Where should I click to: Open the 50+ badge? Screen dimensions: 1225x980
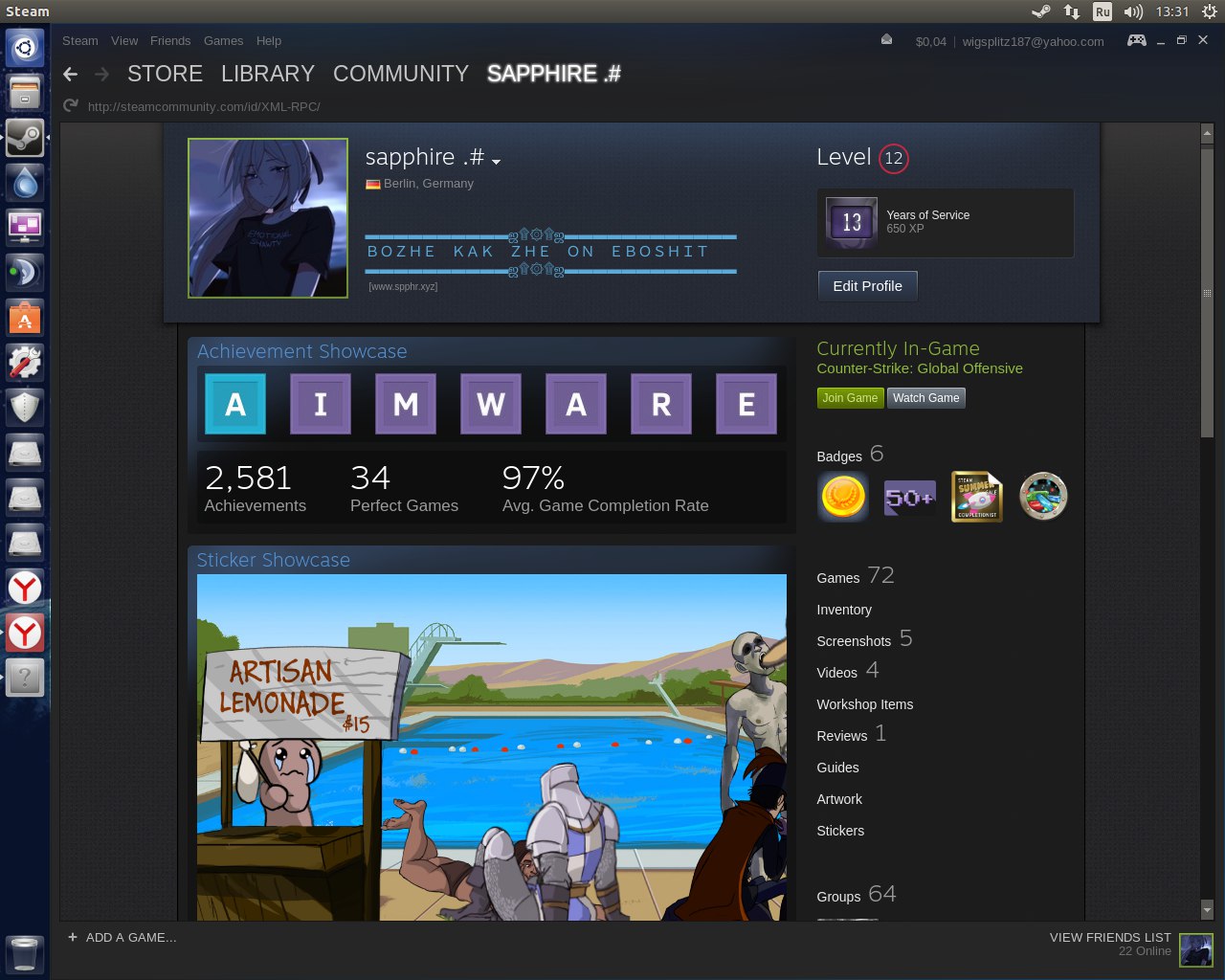tap(910, 497)
